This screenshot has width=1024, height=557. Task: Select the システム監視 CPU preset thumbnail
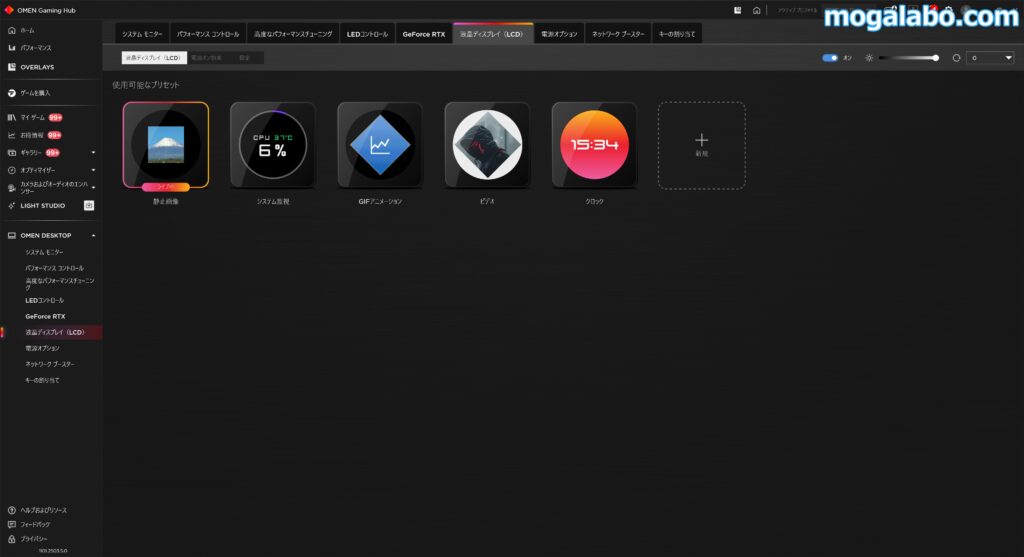tap(273, 145)
